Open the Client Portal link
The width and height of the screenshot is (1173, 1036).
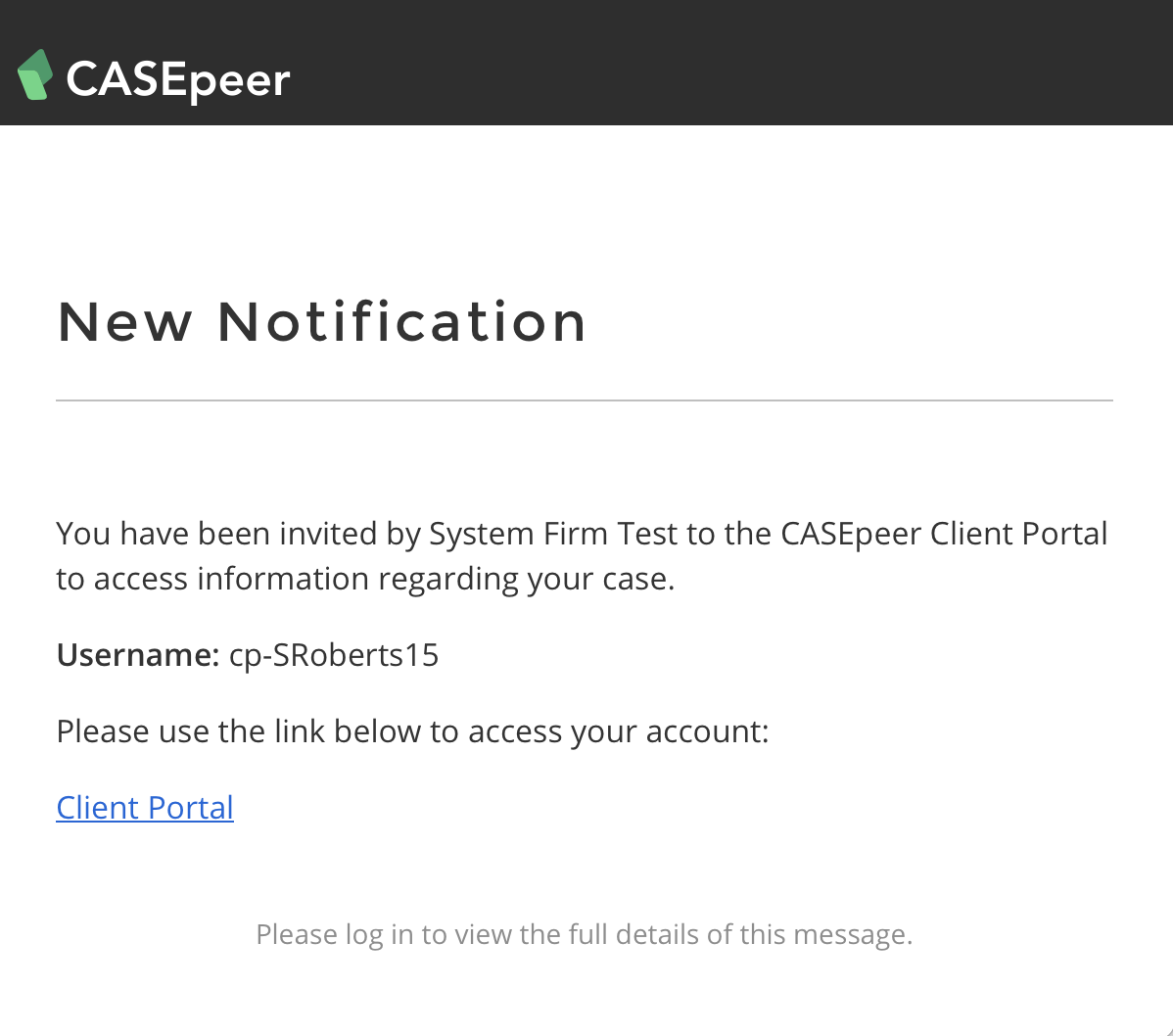coord(145,808)
